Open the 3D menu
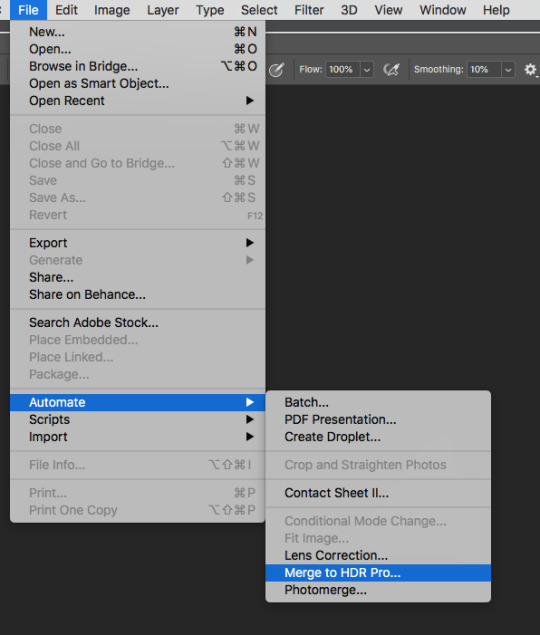 (x=349, y=10)
